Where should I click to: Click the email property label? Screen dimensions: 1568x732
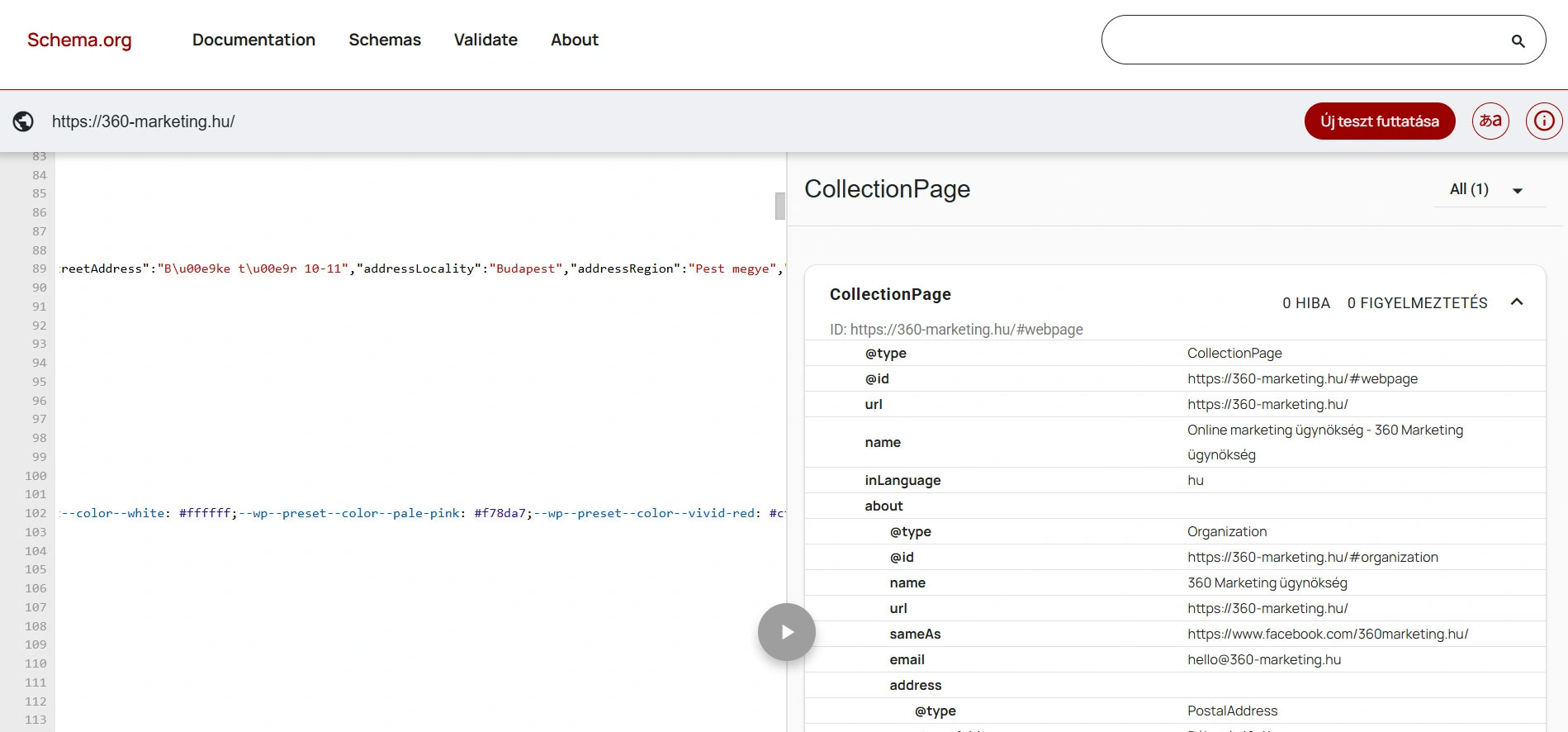coord(907,659)
